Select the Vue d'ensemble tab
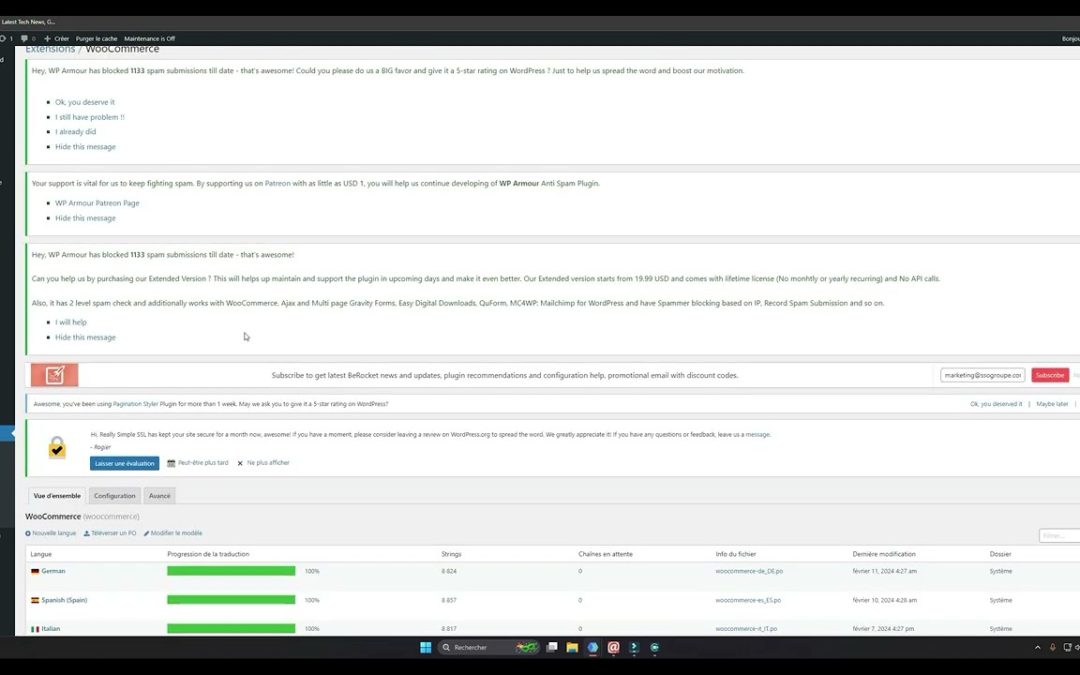Image resolution: width=1080 pixels, height=675 pixels. [x=57, y=496]
